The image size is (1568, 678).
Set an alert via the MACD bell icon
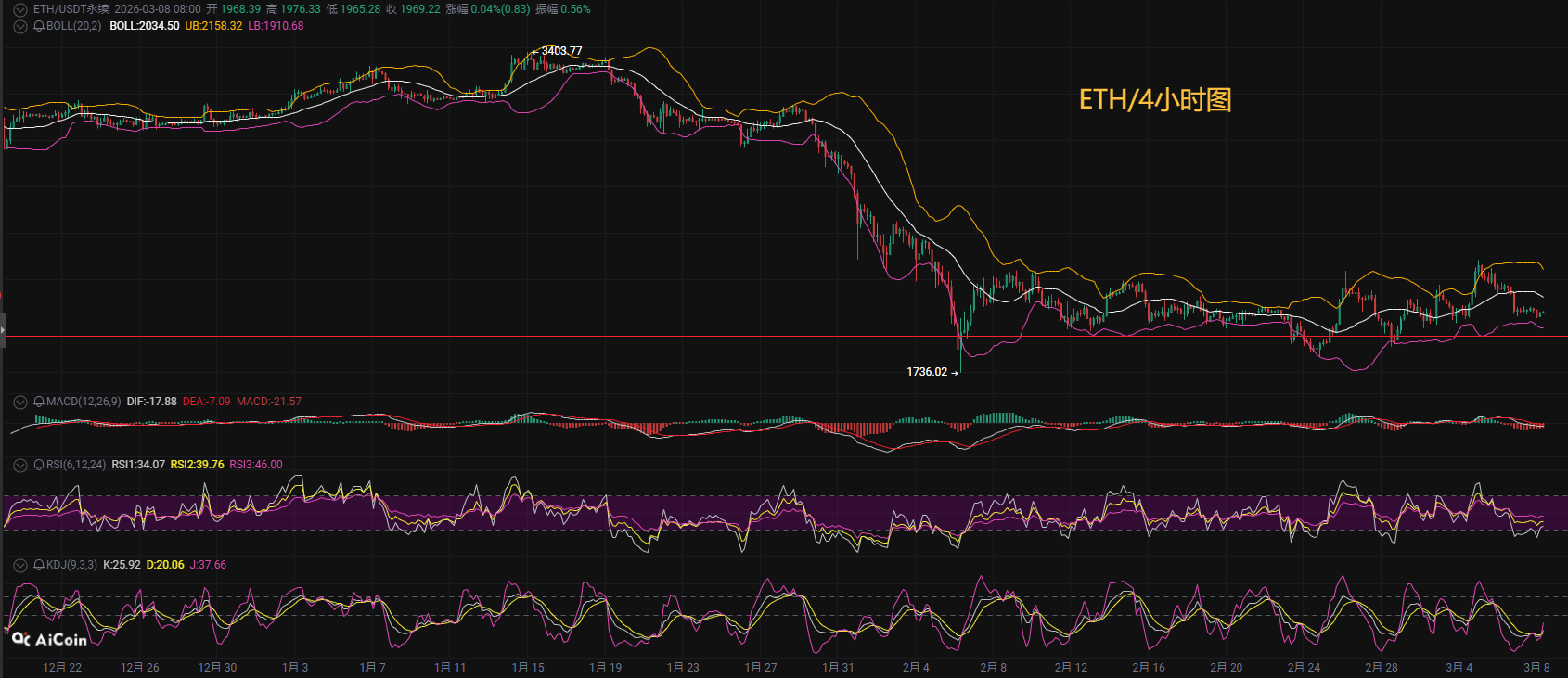pos(39,402)
